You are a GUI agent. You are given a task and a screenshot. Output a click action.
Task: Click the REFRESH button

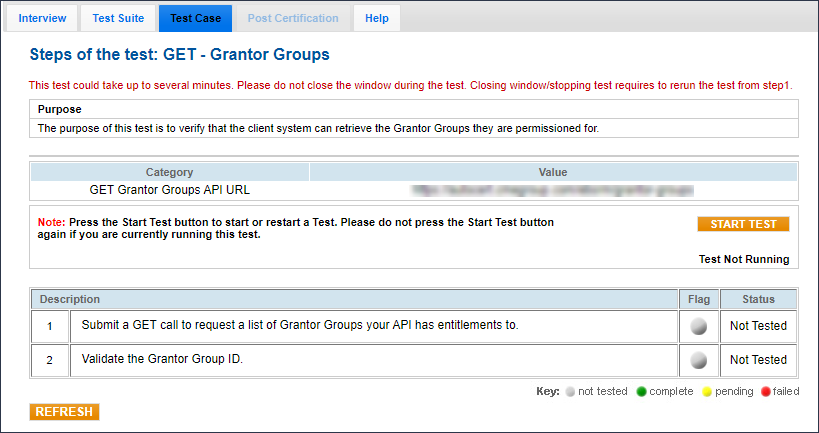tap(65, 412)
